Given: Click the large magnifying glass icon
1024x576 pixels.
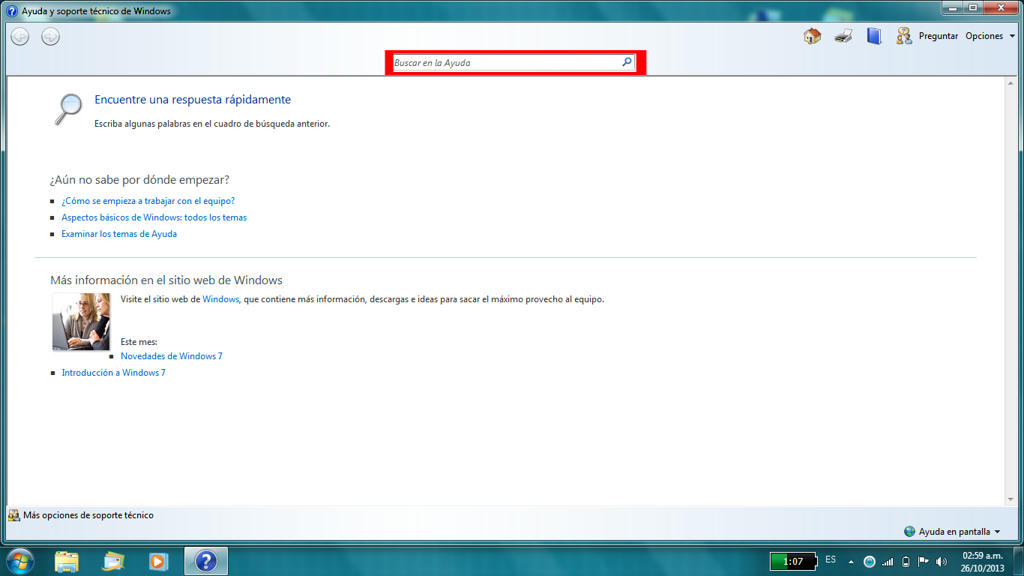Looking at the screenshot, I should point(68,109).
